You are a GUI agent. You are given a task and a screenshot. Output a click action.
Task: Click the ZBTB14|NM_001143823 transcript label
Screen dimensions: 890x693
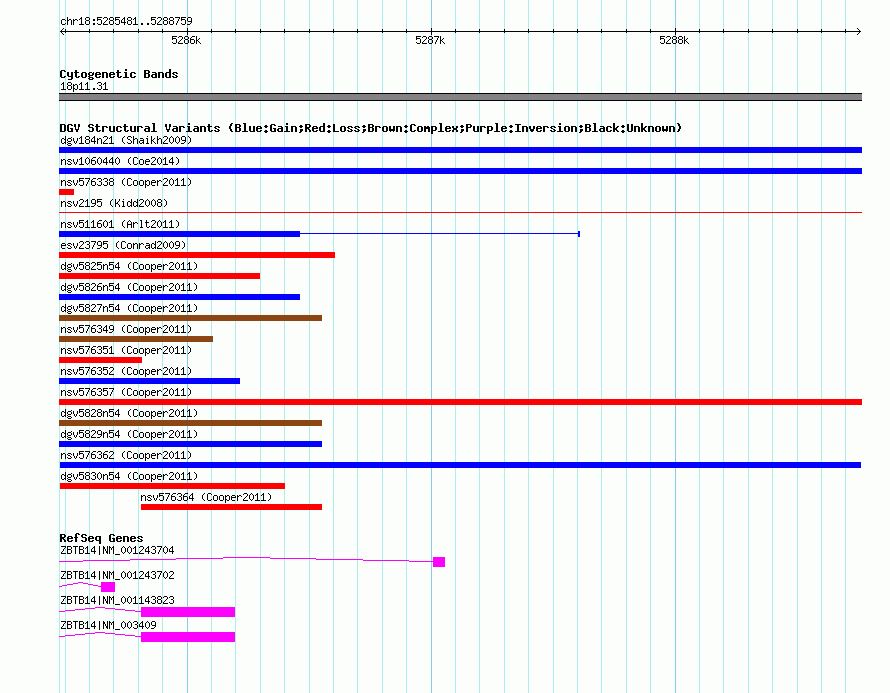(117, 600)
